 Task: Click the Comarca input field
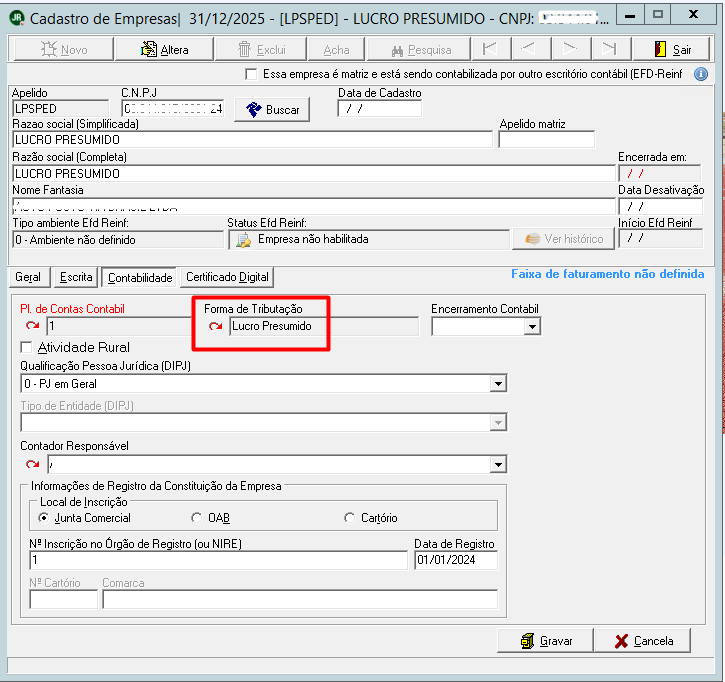pos(300,600)
